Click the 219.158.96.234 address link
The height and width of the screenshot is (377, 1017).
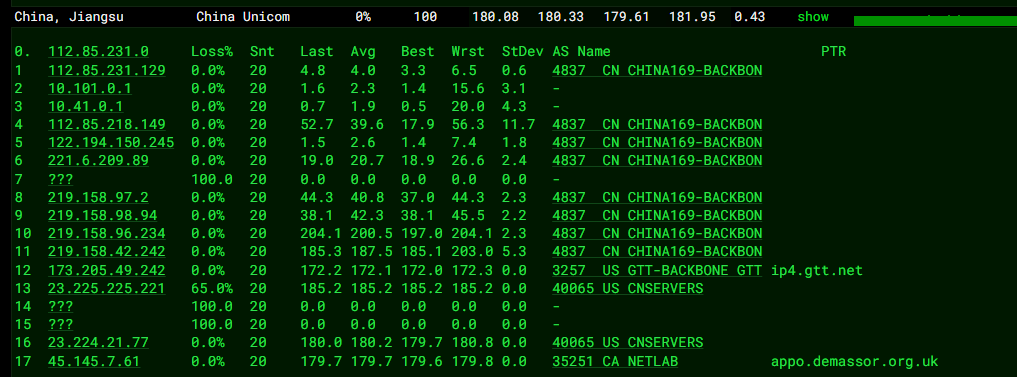[x=106, y=234]
